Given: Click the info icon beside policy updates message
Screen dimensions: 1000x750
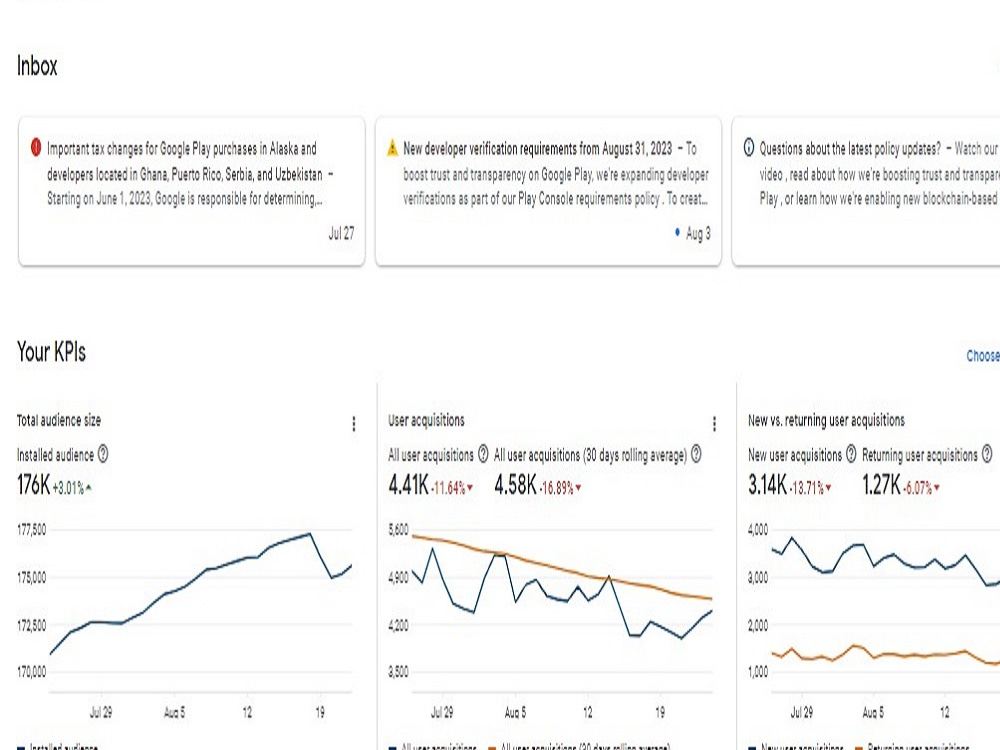Looking at the screenshot, I should (749, 148).
